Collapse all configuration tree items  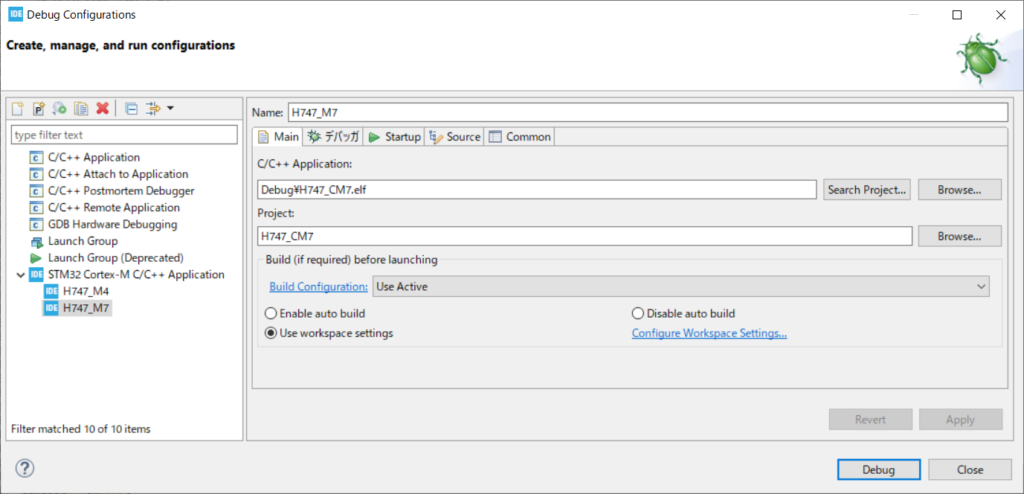coord(131,108)
